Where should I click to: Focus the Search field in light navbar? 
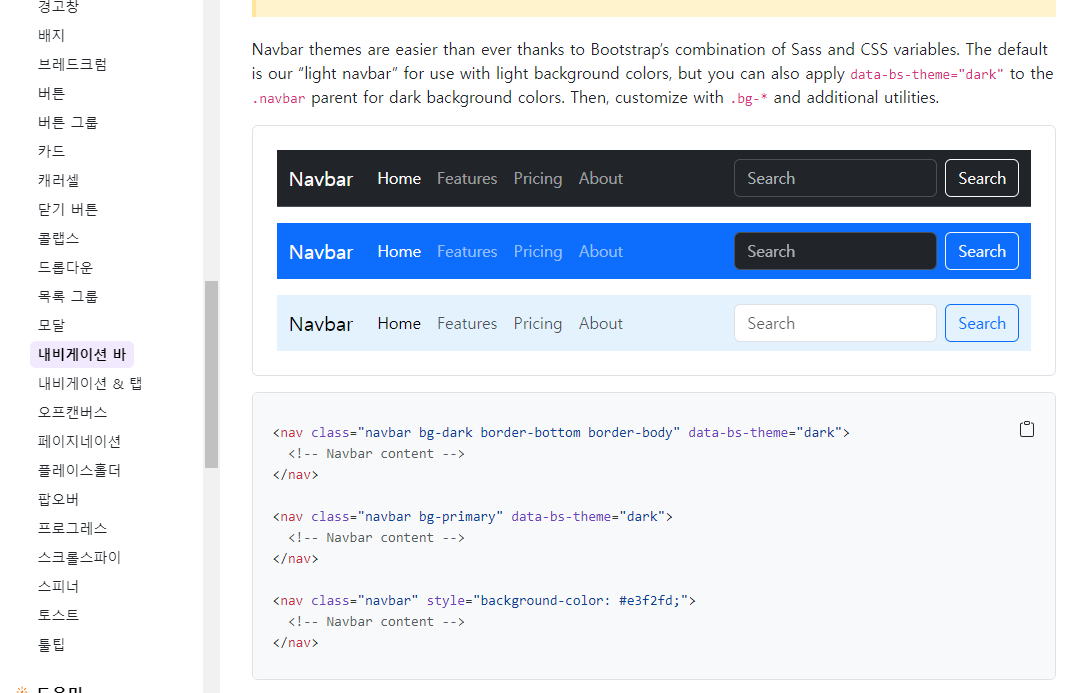pyautogui.click(x=835, y=323)
